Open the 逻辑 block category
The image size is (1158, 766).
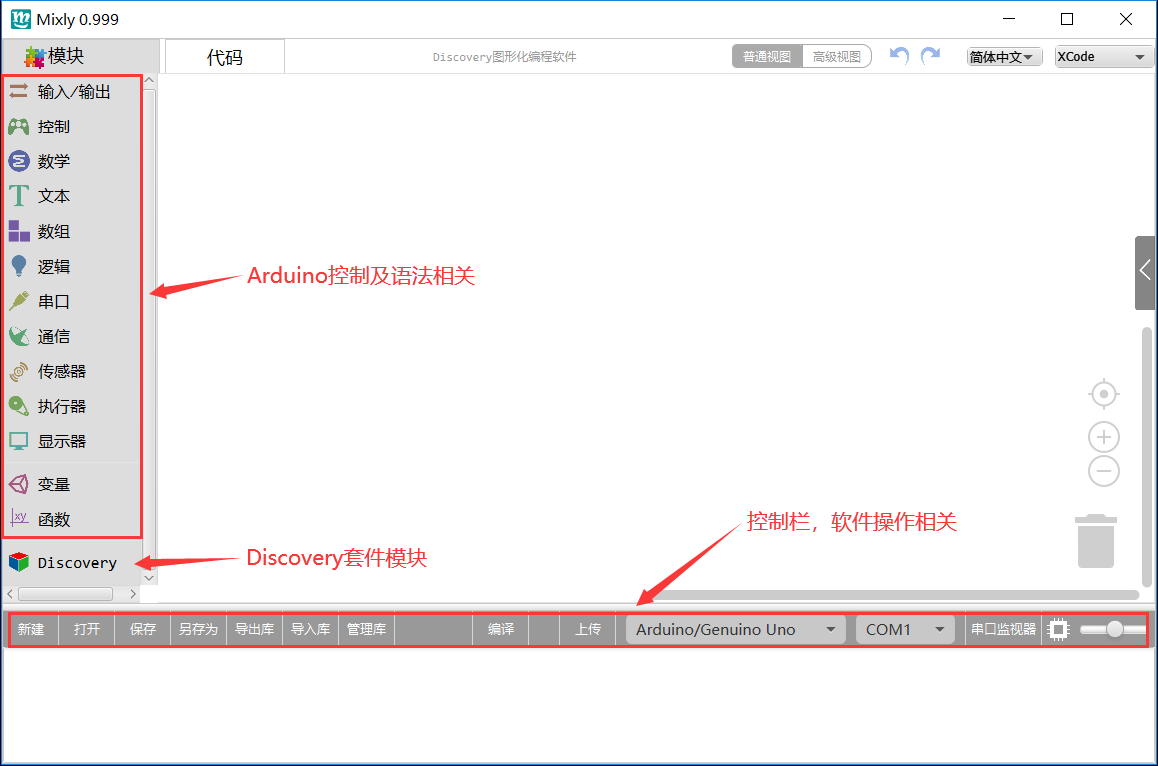(72, 267)
